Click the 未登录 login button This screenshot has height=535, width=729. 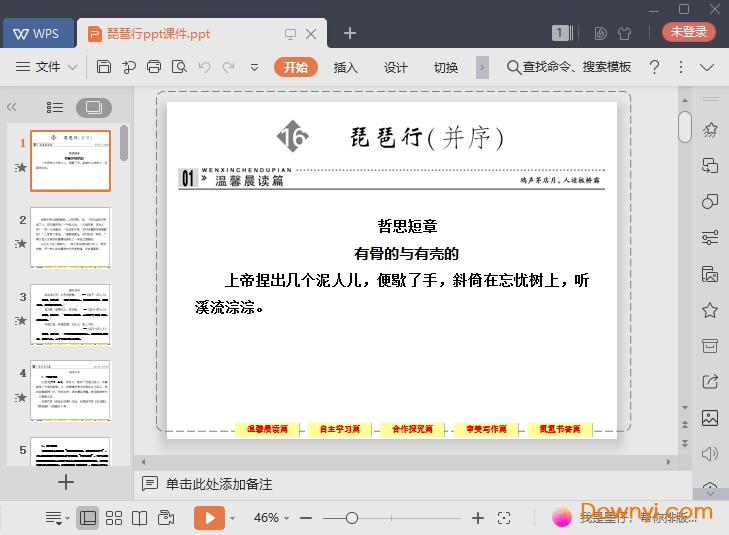click(x=689, y=32)
